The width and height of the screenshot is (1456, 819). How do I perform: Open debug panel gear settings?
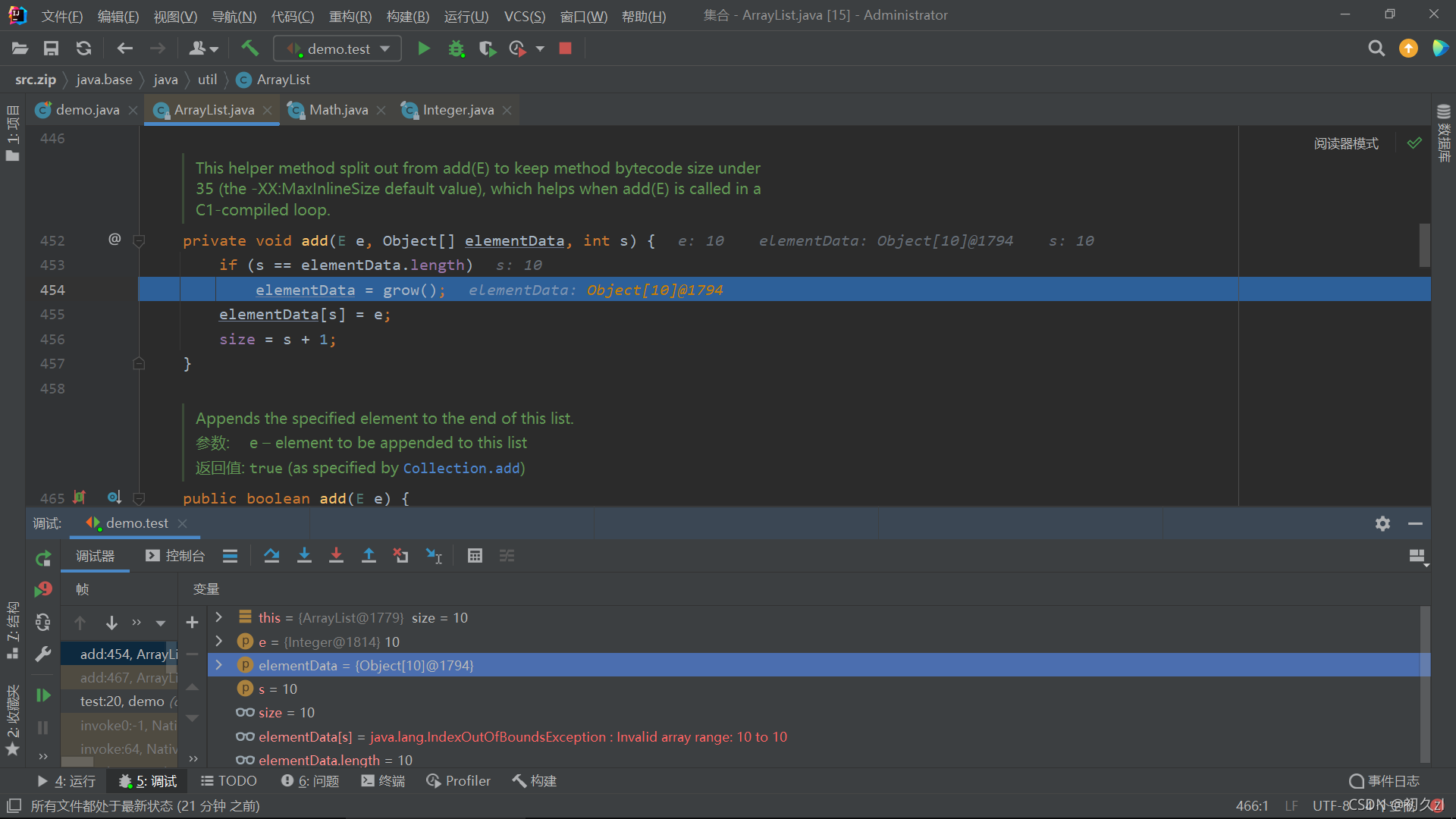click(x=1382, y=523)
